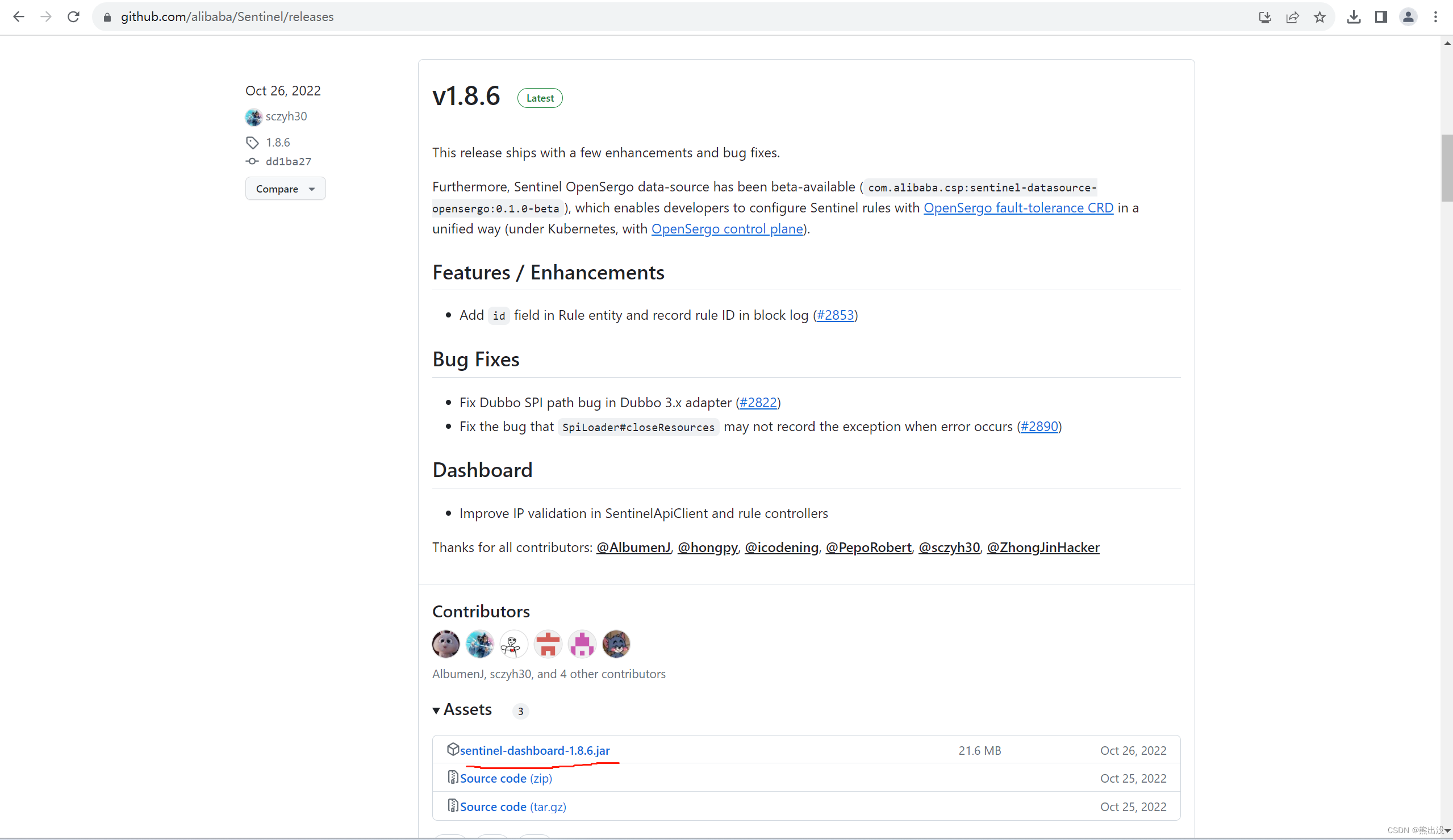Bookmark page with star icon
1453x840 pixels.
(1320, 16)
